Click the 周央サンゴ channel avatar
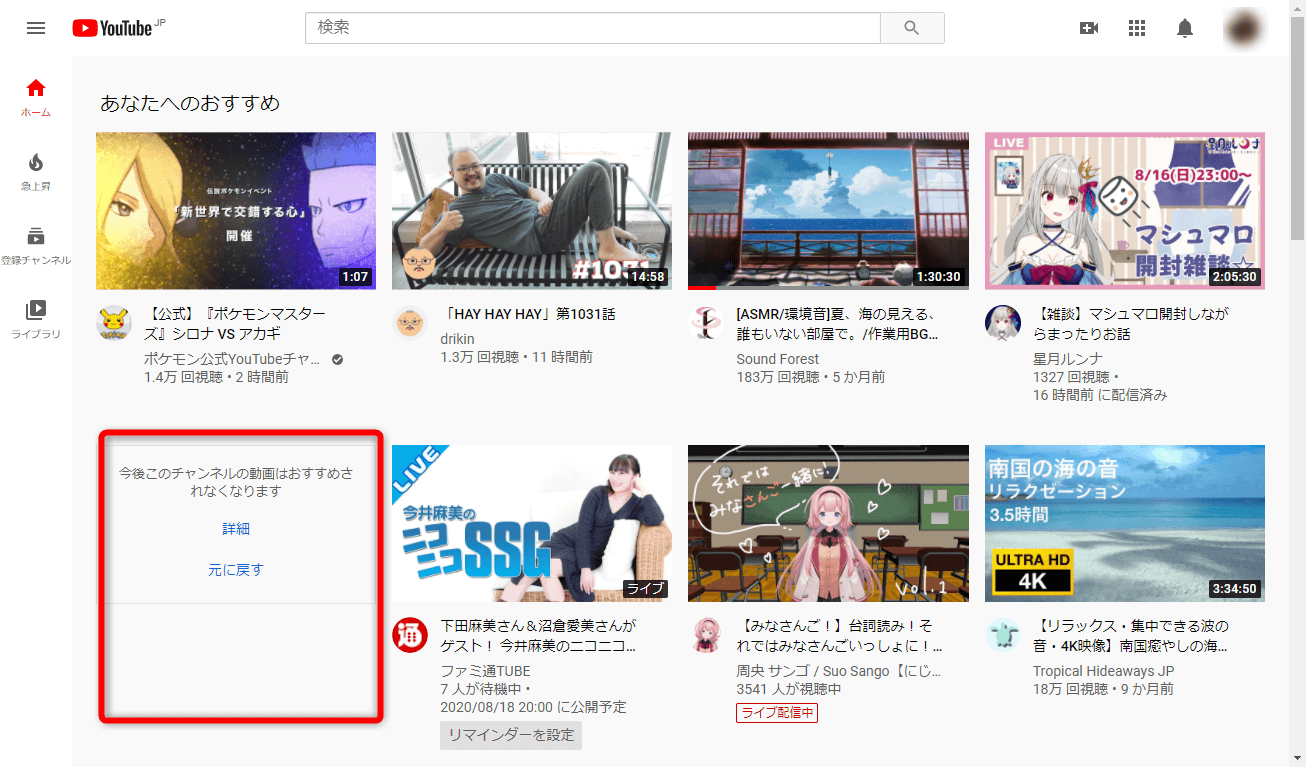This screenshot has width=1306, height=767. click(x=706, y=635)
